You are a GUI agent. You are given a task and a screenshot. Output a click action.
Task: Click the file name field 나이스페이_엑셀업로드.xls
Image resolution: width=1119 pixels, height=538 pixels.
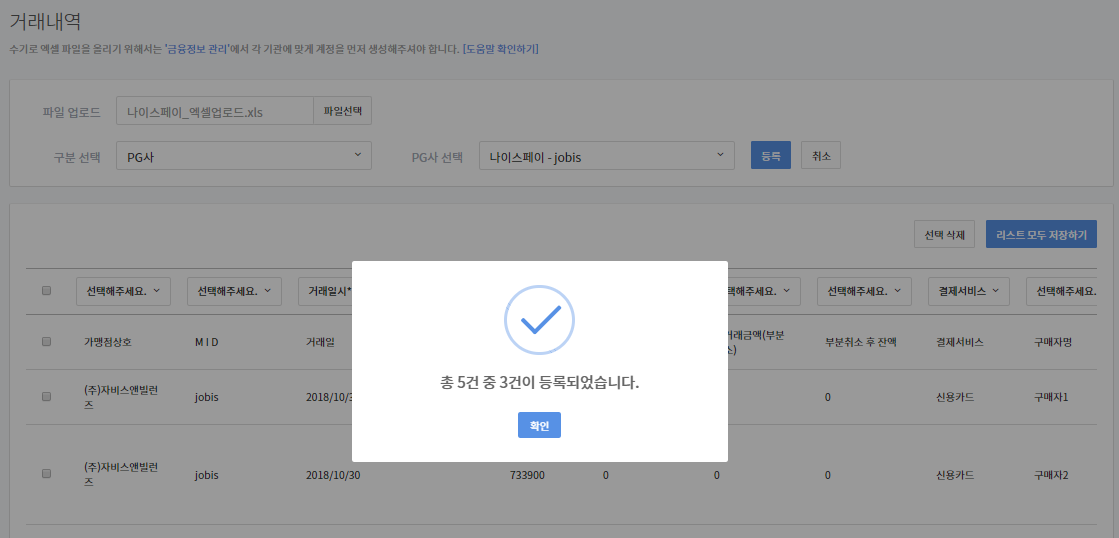(215, 111)
